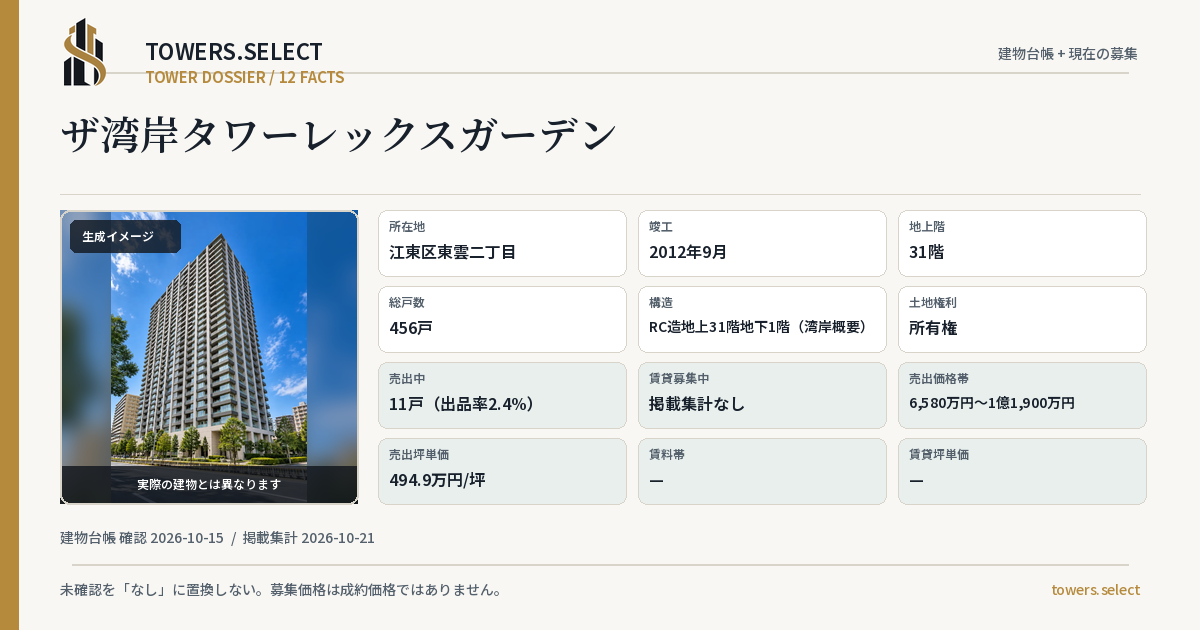Click the TOWERS.SELECT tower logo icon
1200x630 pixels.
(x=85, y=52)
